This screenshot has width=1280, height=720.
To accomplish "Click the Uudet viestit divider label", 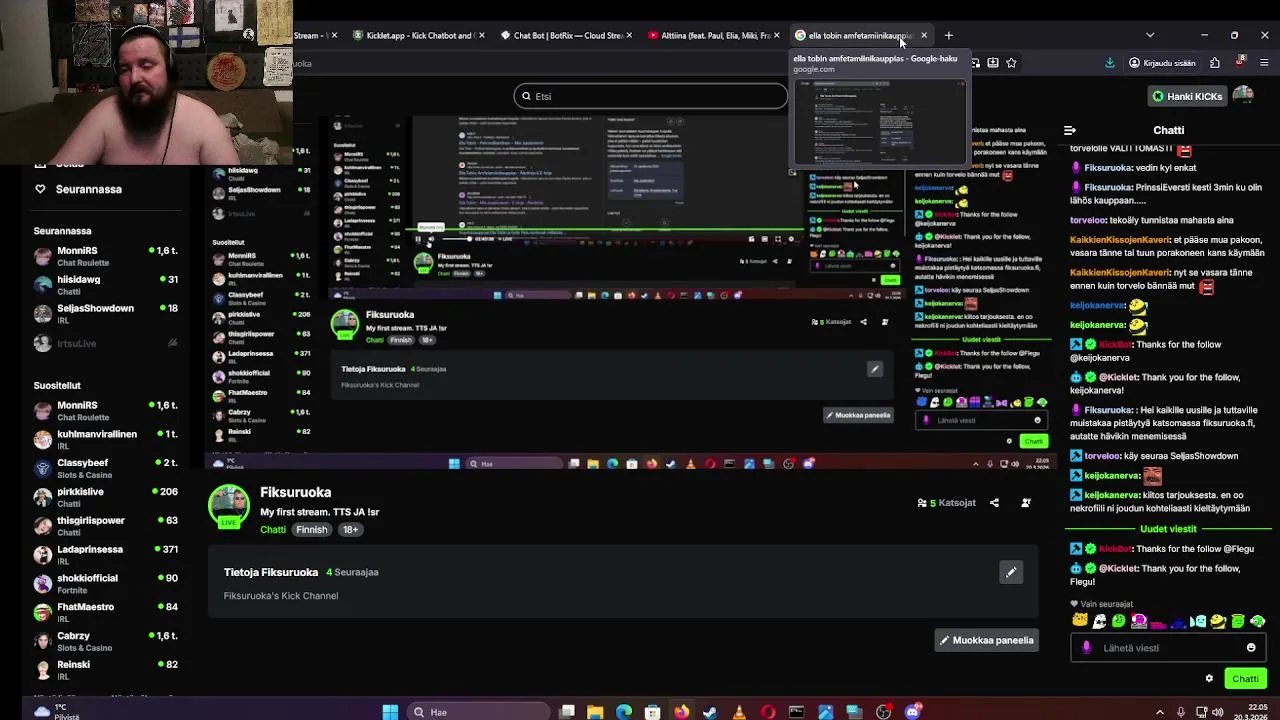I will pyautogui.click(x=1168, y=529).
